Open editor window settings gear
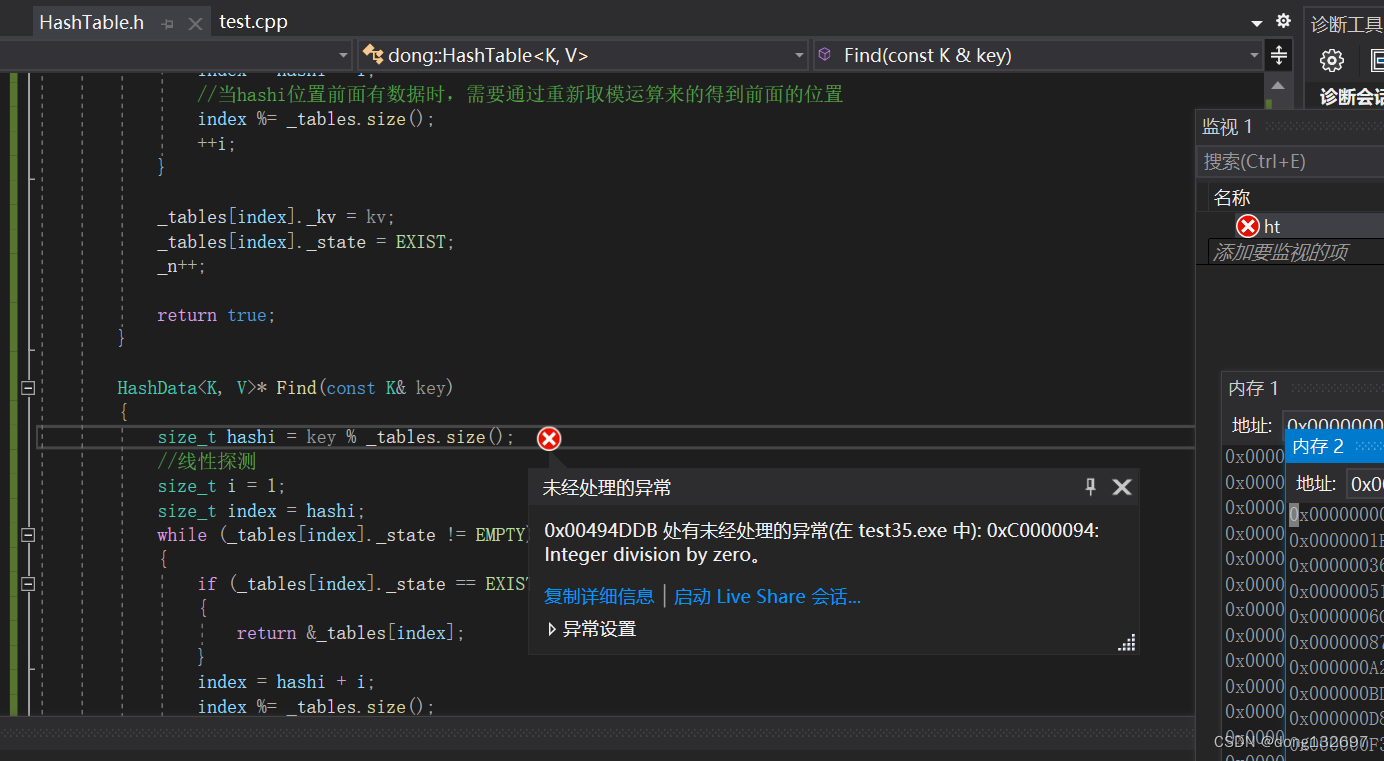Screen dimensions: 1384x761 (1284, 21)
